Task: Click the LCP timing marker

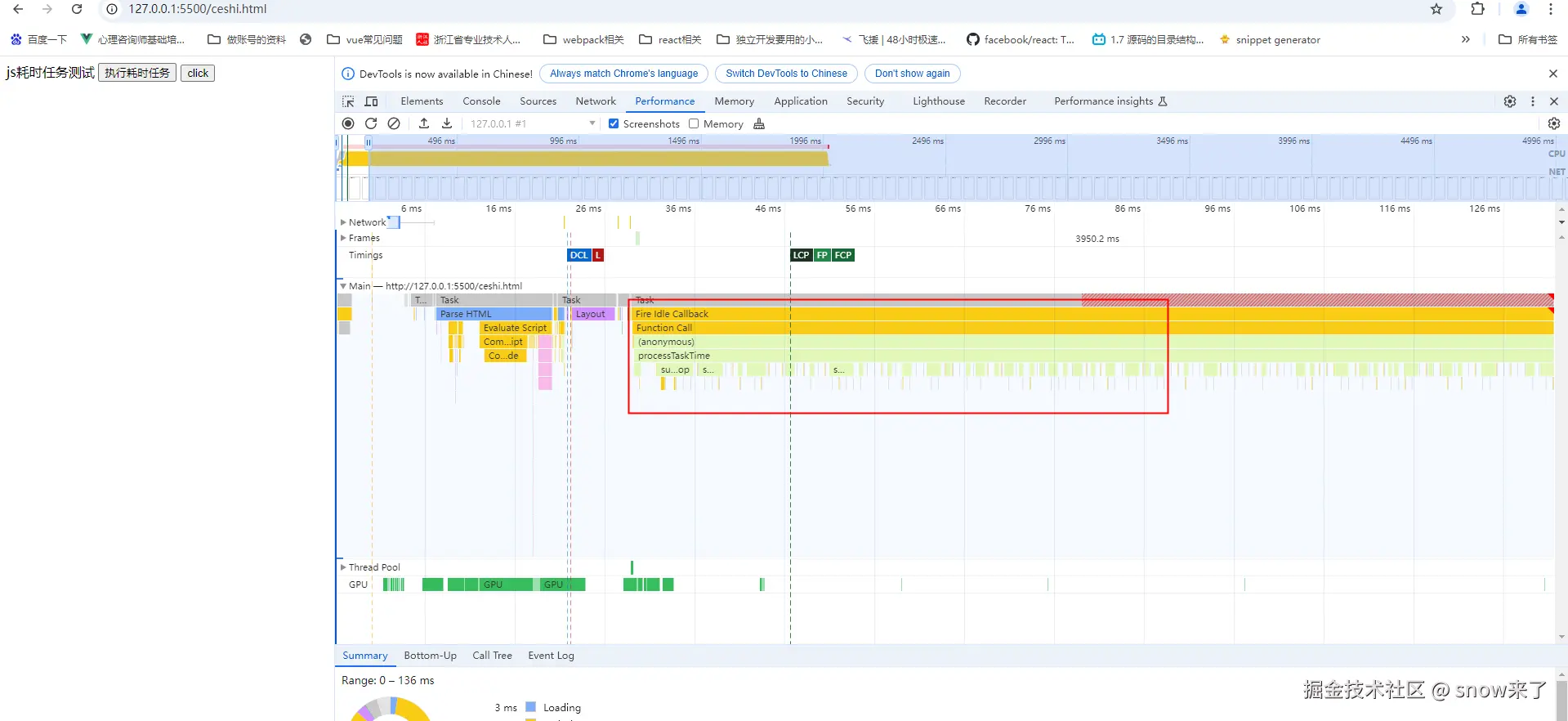Action: [801, 255]
